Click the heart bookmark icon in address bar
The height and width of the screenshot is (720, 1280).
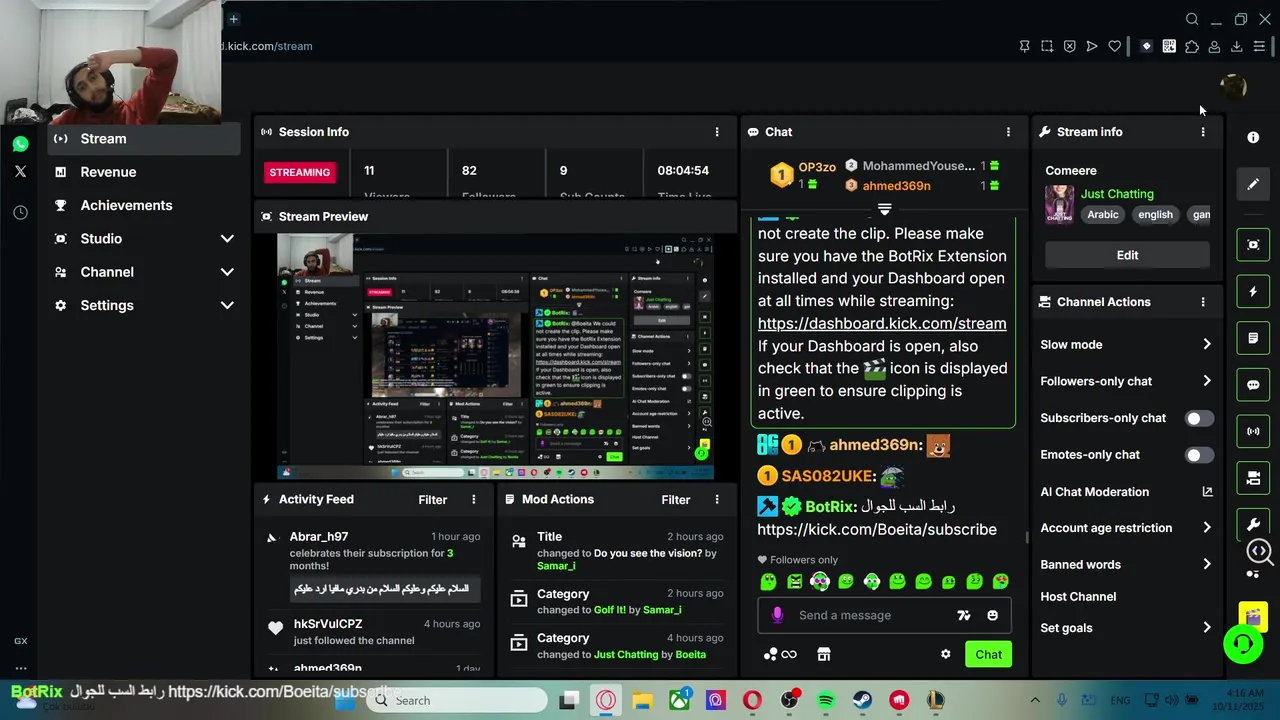tap(1115, 46)
